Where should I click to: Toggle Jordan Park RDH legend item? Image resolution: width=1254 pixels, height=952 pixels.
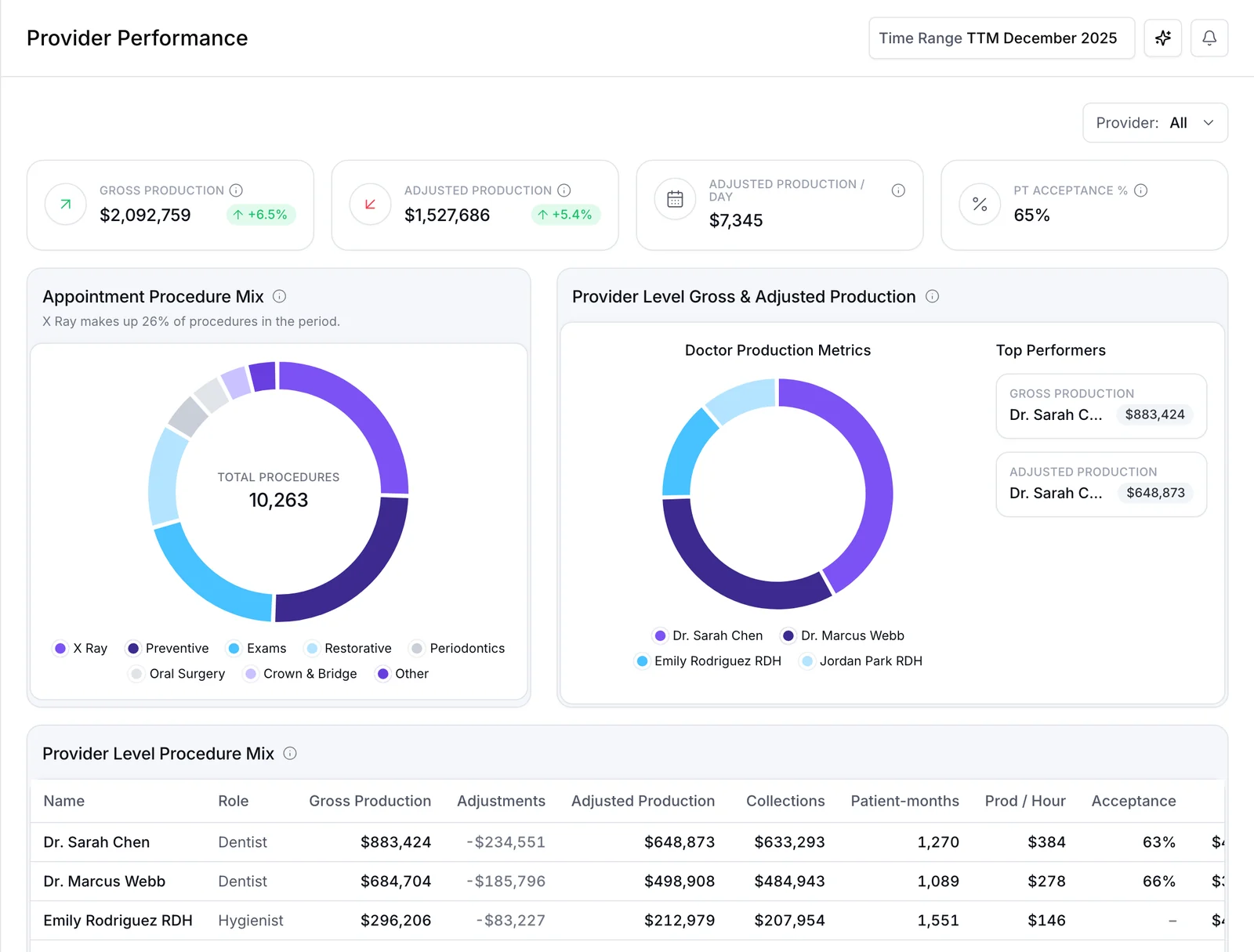click(x=861, y=661)
